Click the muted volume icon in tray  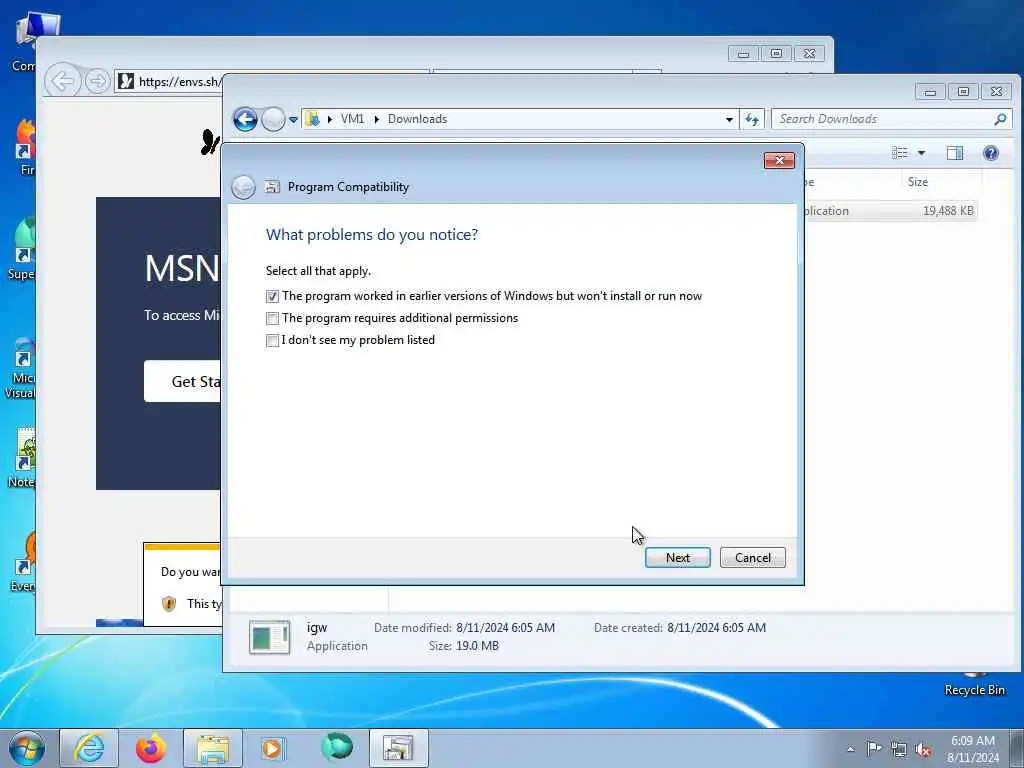click(x=923, y=749)
